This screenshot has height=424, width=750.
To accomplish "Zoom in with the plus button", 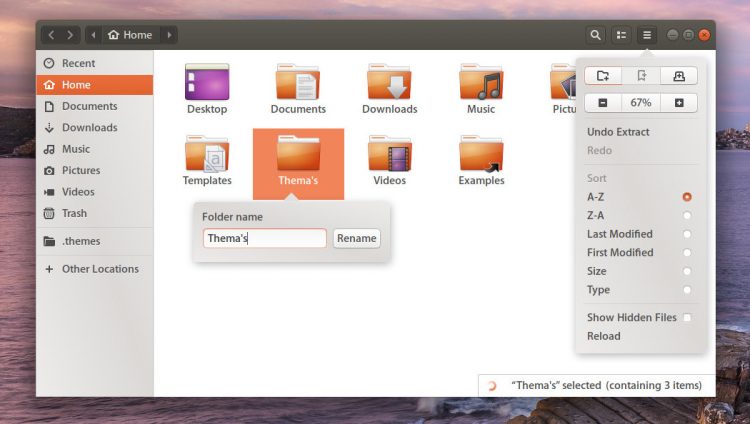I will pos(679,103).
